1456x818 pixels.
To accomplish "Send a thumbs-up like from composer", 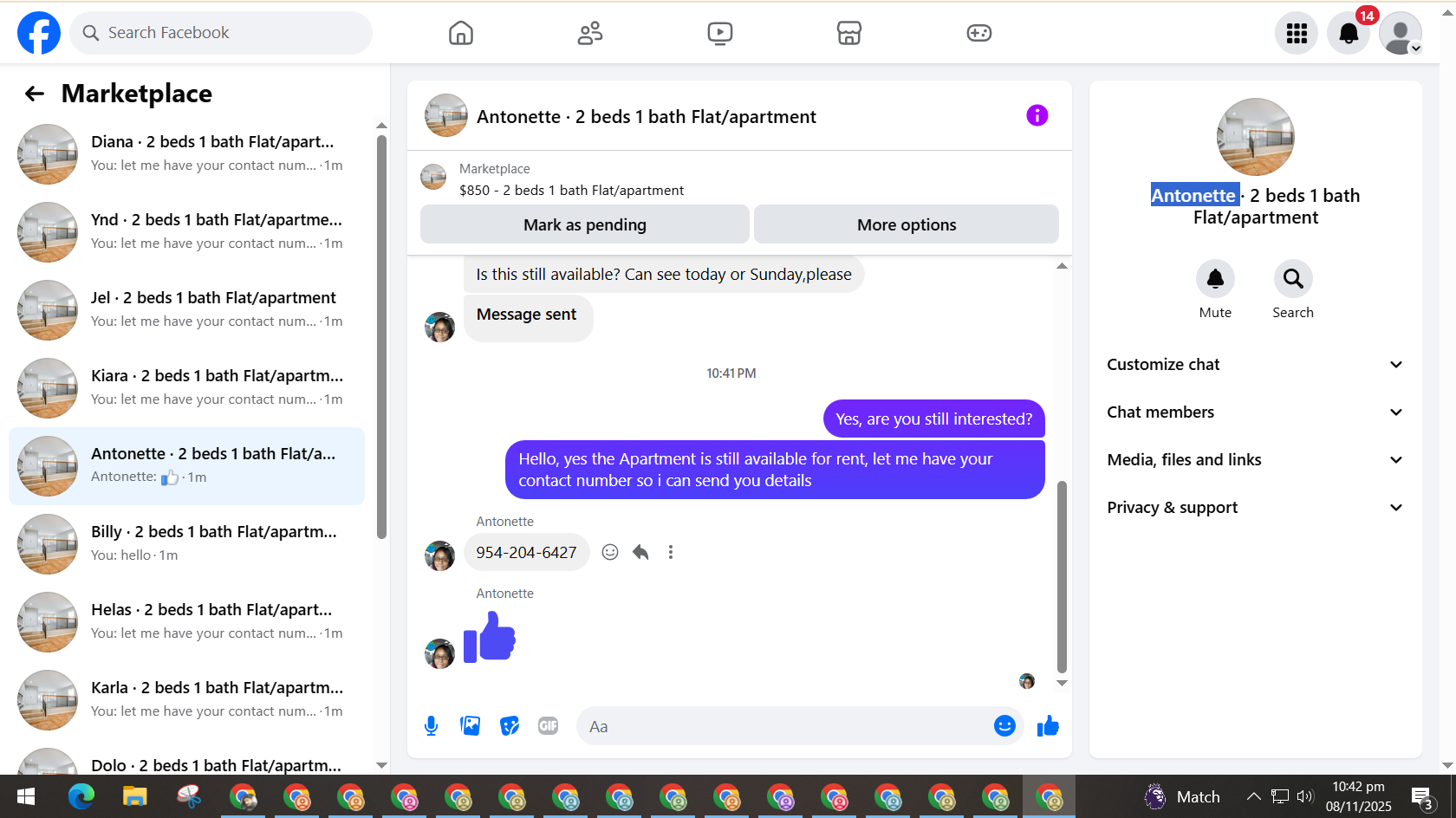I will click(1048, 726).
